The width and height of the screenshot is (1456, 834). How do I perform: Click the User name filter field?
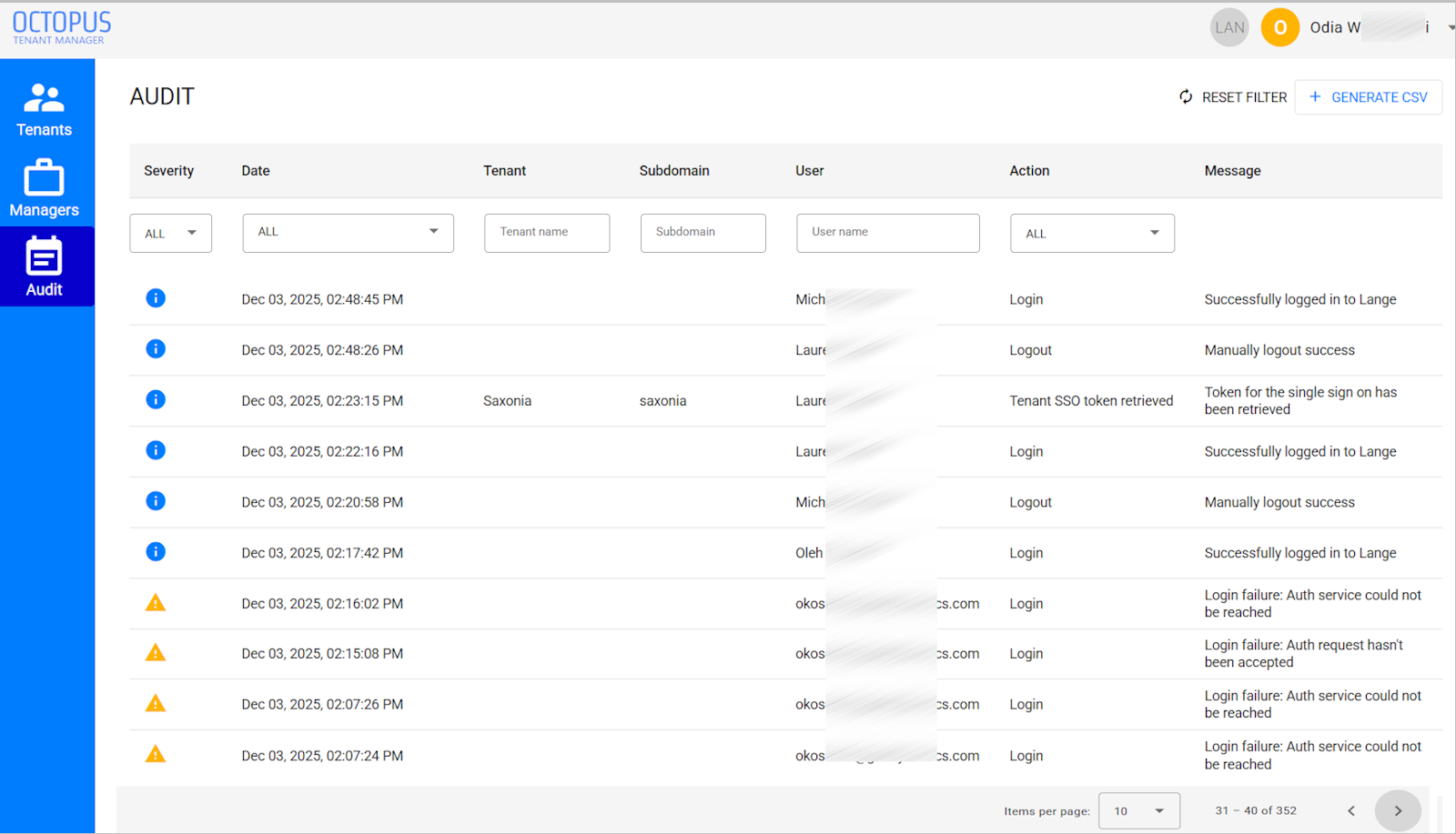coord(888,233)
